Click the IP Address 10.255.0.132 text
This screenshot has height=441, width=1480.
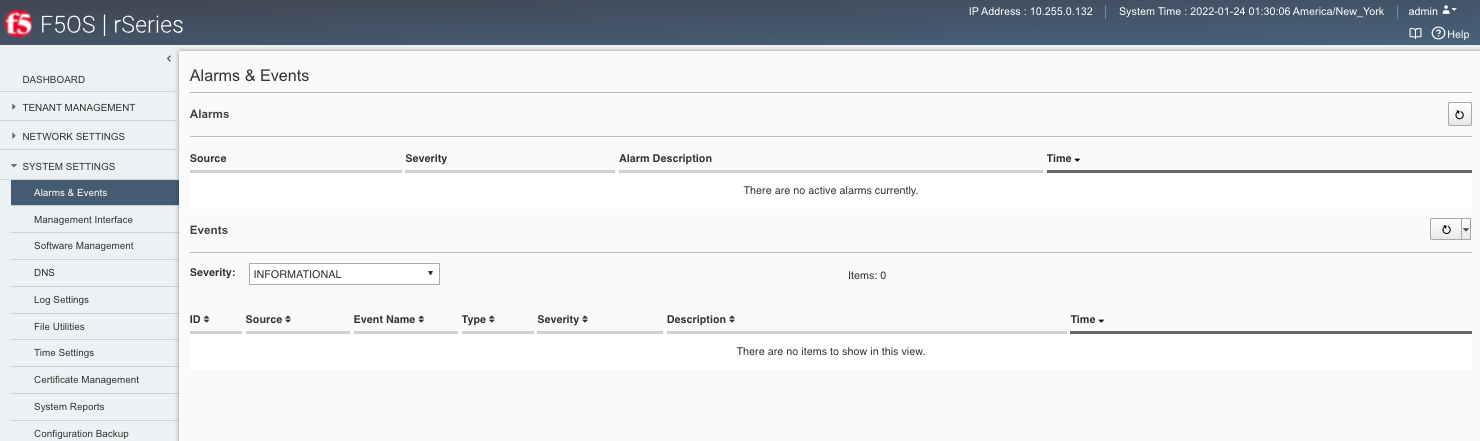(1030, 12)
